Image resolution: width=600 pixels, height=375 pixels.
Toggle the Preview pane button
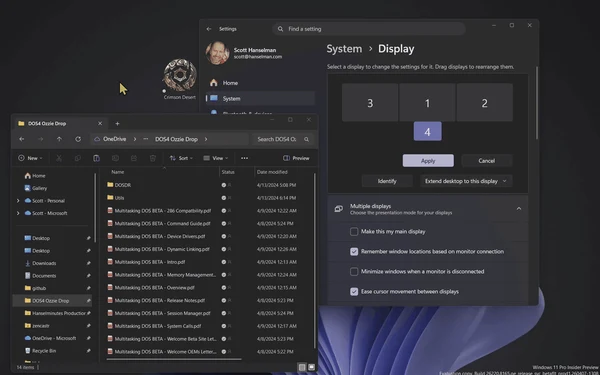tap(296, 158)
